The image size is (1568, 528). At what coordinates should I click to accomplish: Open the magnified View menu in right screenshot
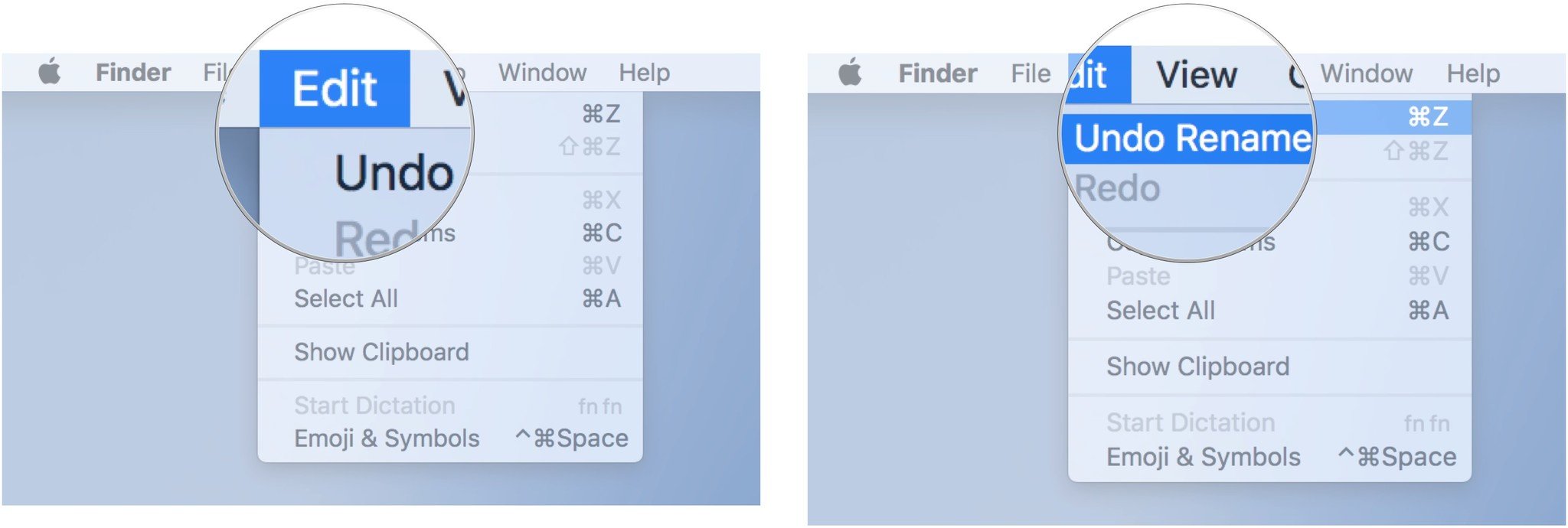point(1196,75)
